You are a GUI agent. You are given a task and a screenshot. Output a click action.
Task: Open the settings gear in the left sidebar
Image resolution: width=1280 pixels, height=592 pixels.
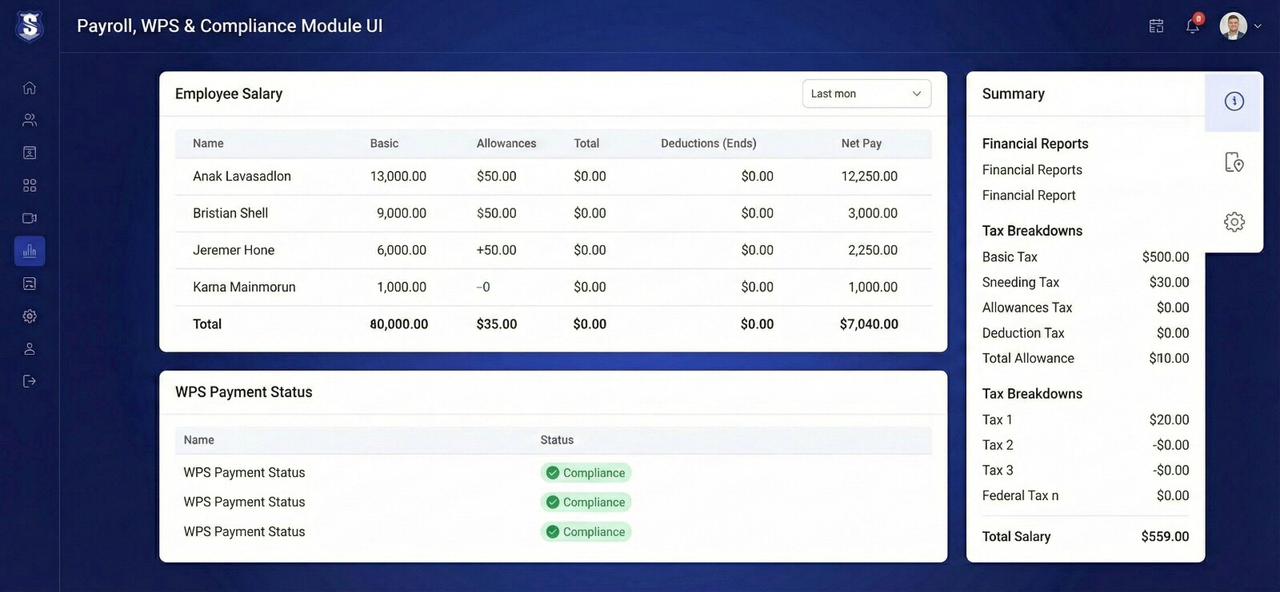tap(29, 316)
